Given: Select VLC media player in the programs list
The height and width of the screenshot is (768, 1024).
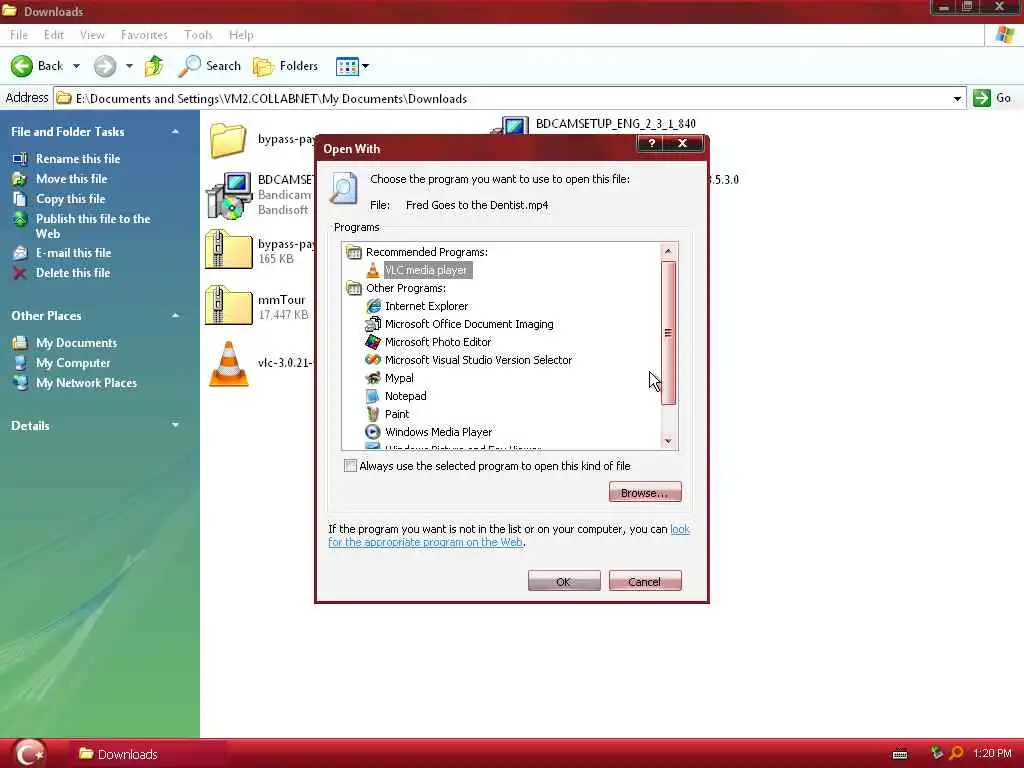Looking at the screenshot, I should click(x=426, y=270).
